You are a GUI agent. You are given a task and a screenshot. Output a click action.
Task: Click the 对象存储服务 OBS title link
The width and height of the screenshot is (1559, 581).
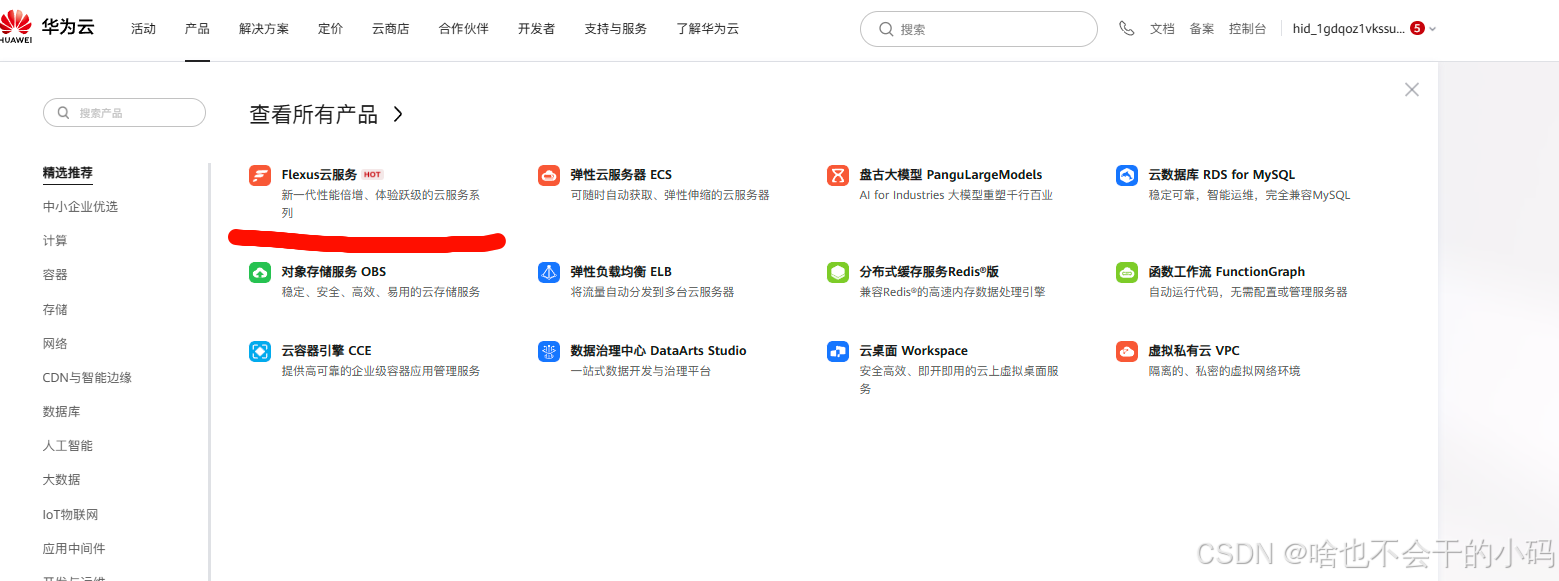coord(334,272)
